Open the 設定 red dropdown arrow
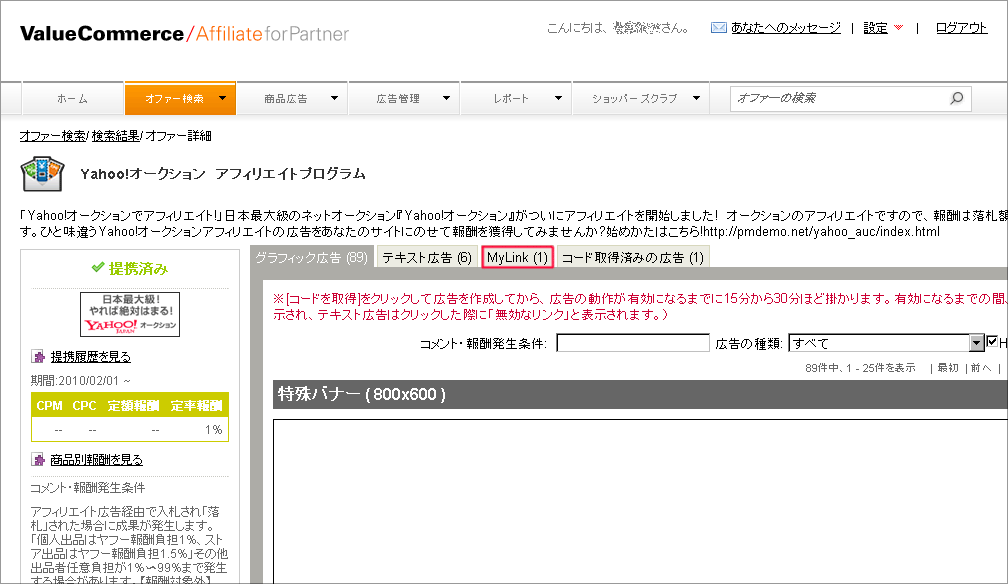 899,28
